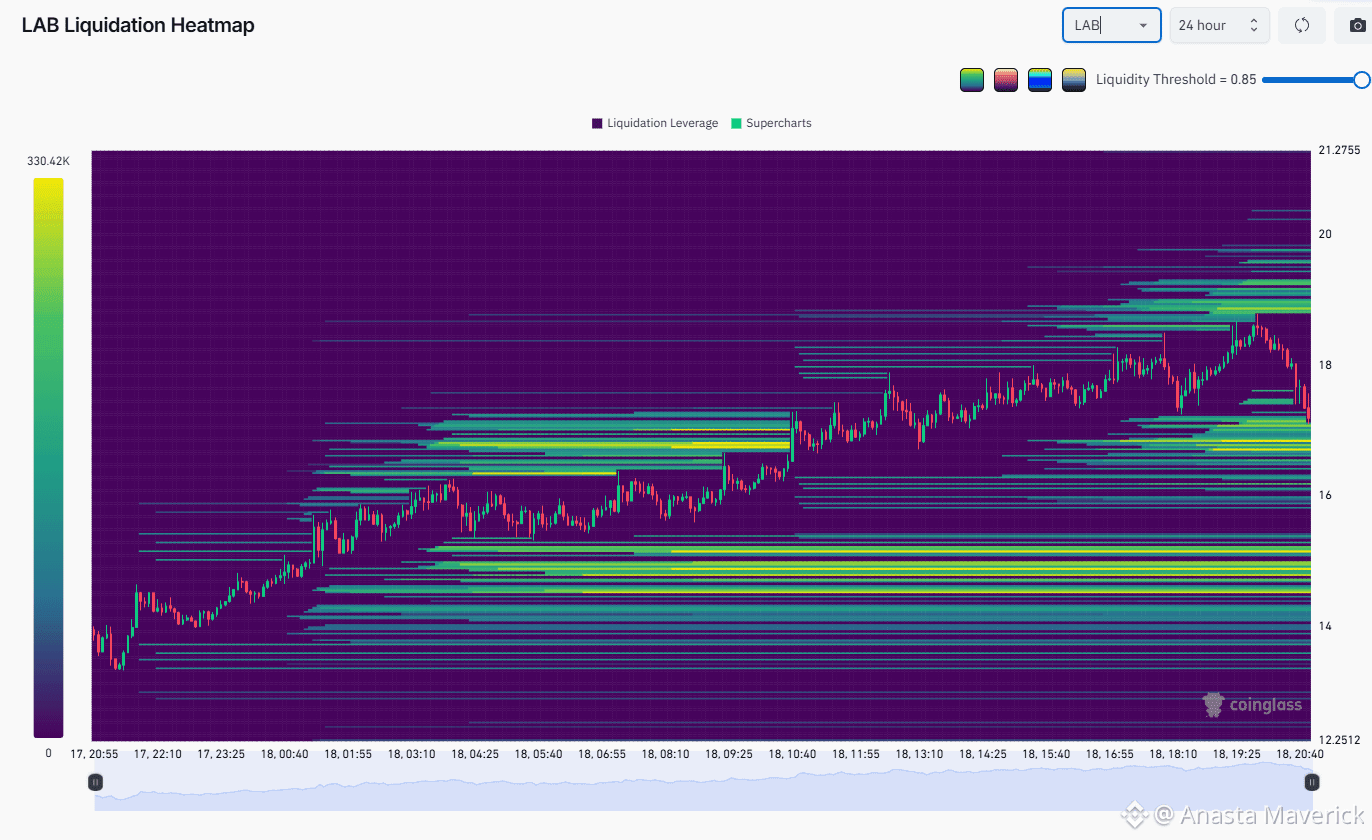Click the 18, 20:40 time label
The height and width of the screenshot is (840, 1372).
click(x=1300, y=754)
